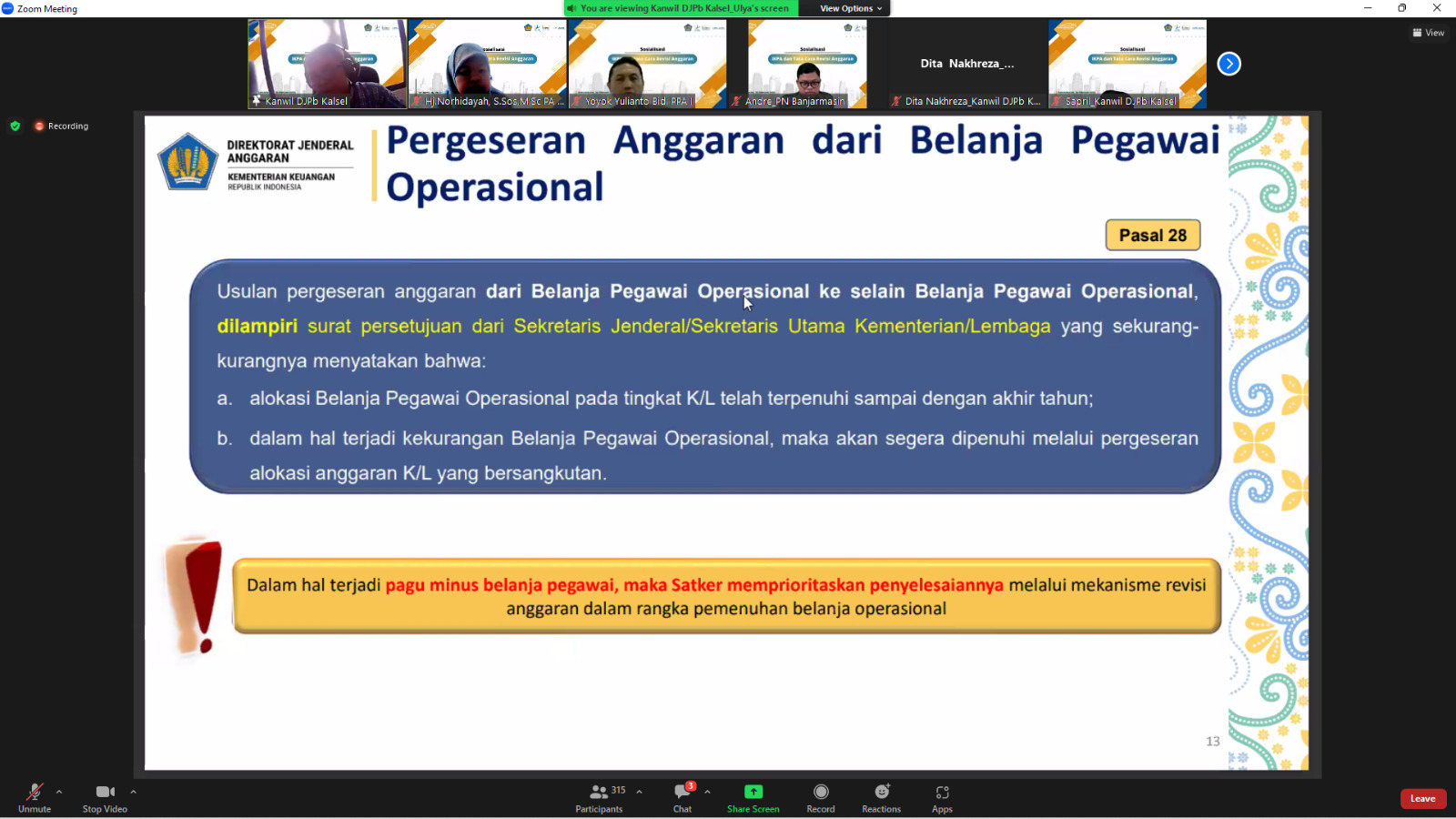
Task: Open the View Options menu
Action: pyautogui.click(x=850, y=8)
